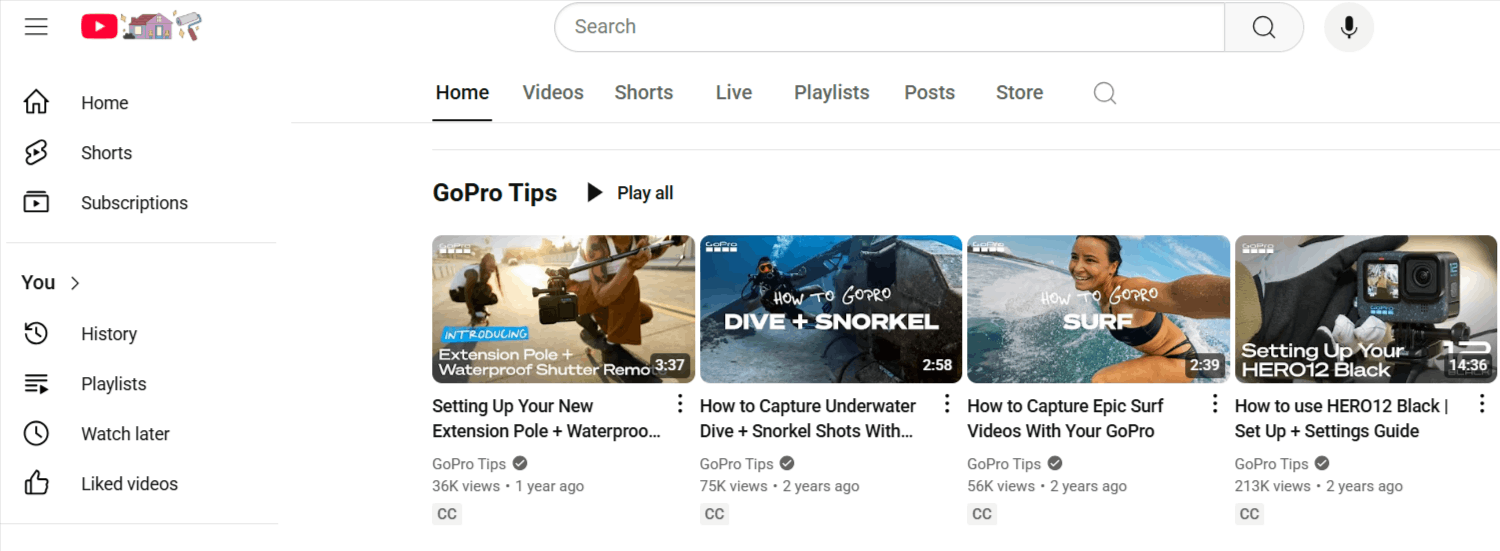Search within channel using magnifier icon
The height and width of the screenshot is (551, 1500).
pos(1104,93)
